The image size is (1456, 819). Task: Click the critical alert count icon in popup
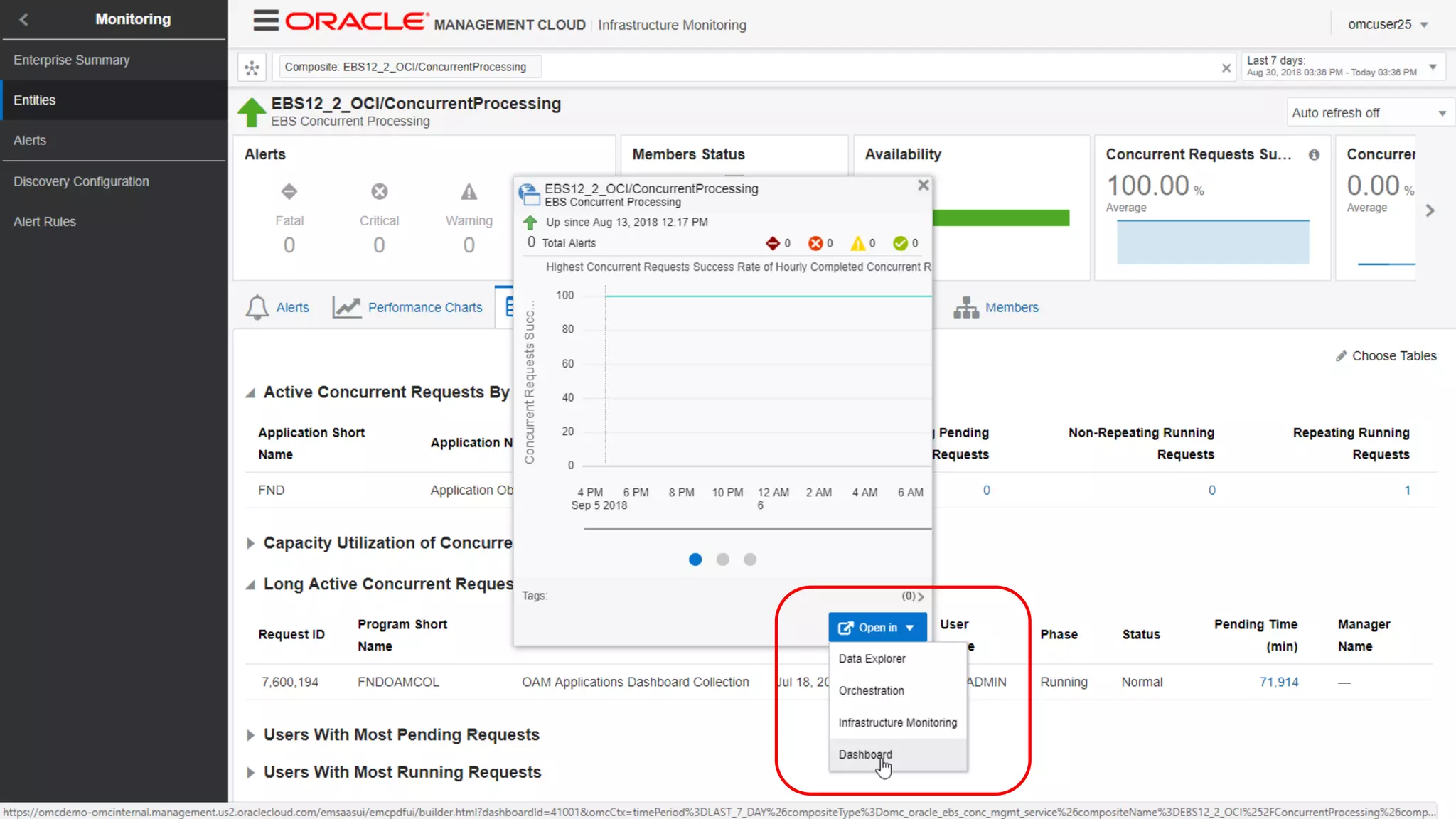[x=815, y=243]
